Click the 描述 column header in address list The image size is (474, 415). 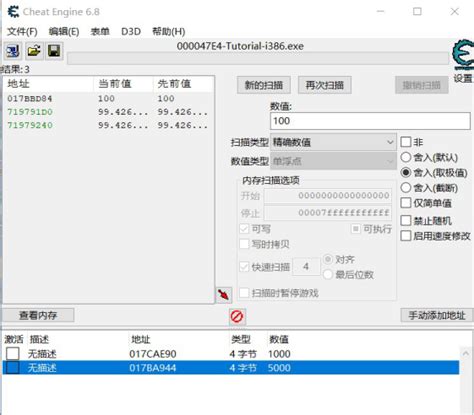point(39,339)
